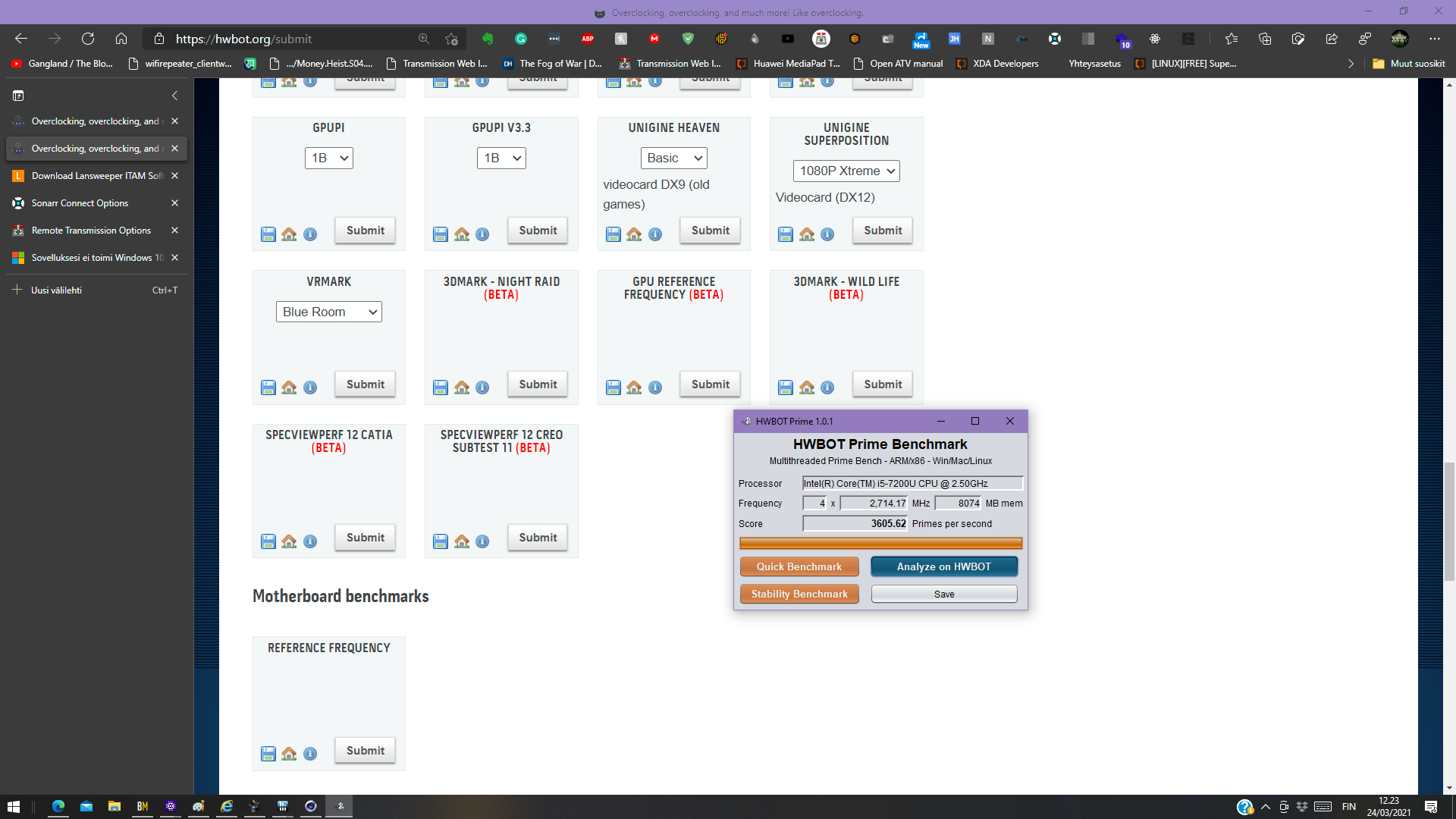Open the Grammarly extension icon
1456x819 pixels.
(x=521, y=39)
